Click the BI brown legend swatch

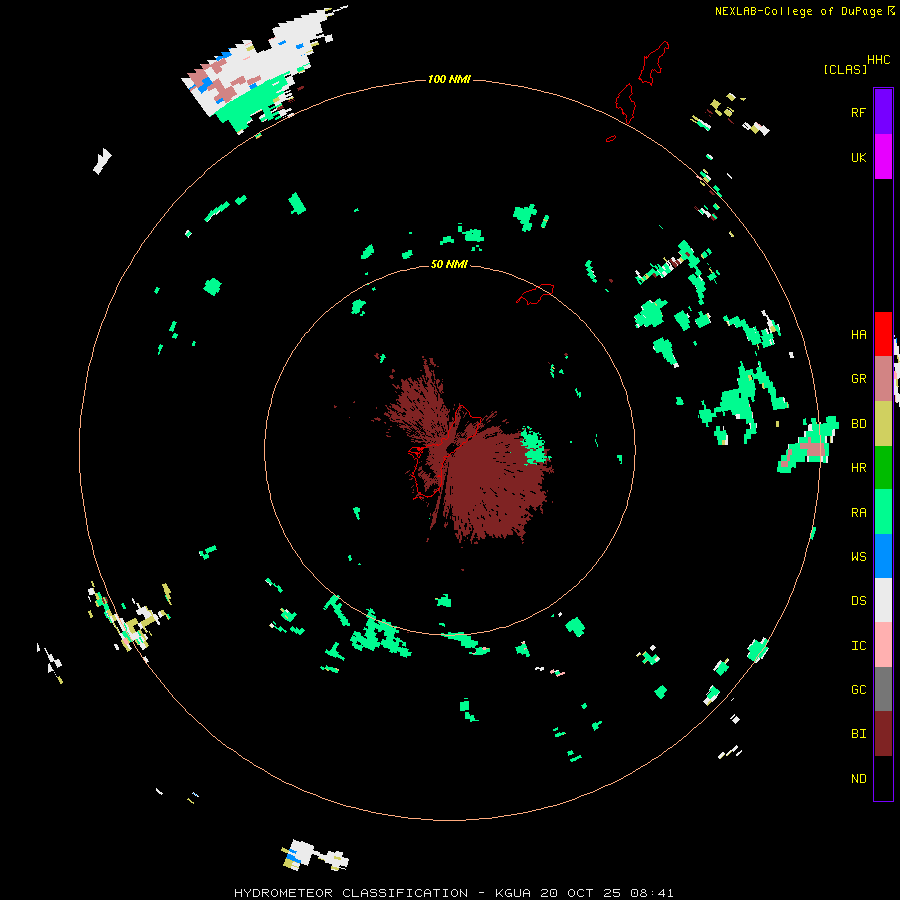pyautogui.click(x=883, y=734)
